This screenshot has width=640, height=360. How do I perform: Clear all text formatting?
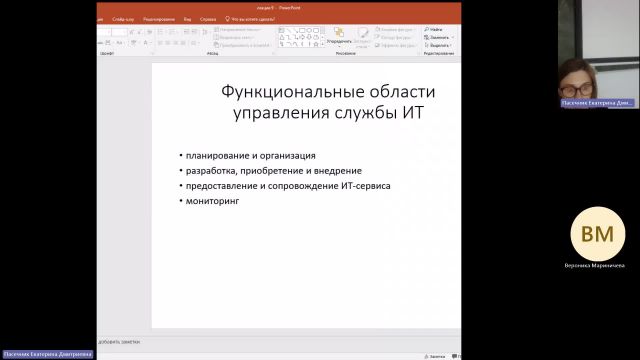tap(150, 32)
